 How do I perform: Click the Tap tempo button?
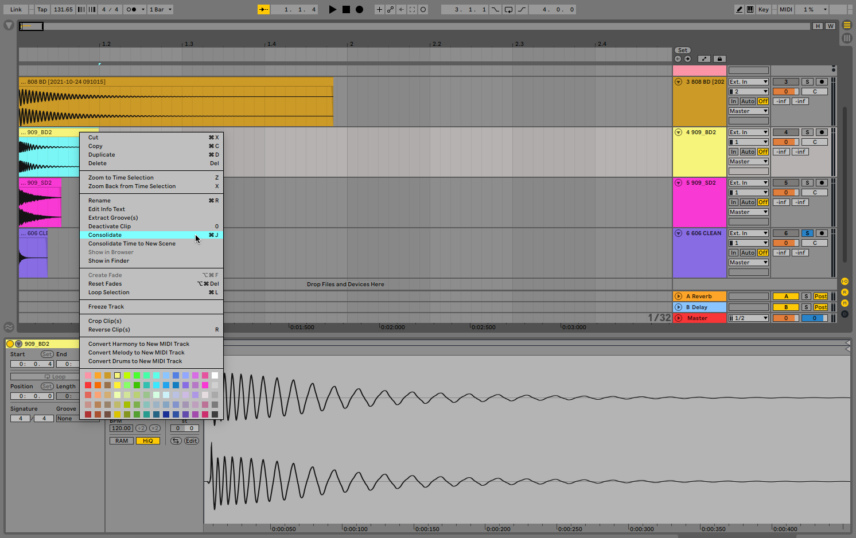pyautogui.click(x=43, y=9)
